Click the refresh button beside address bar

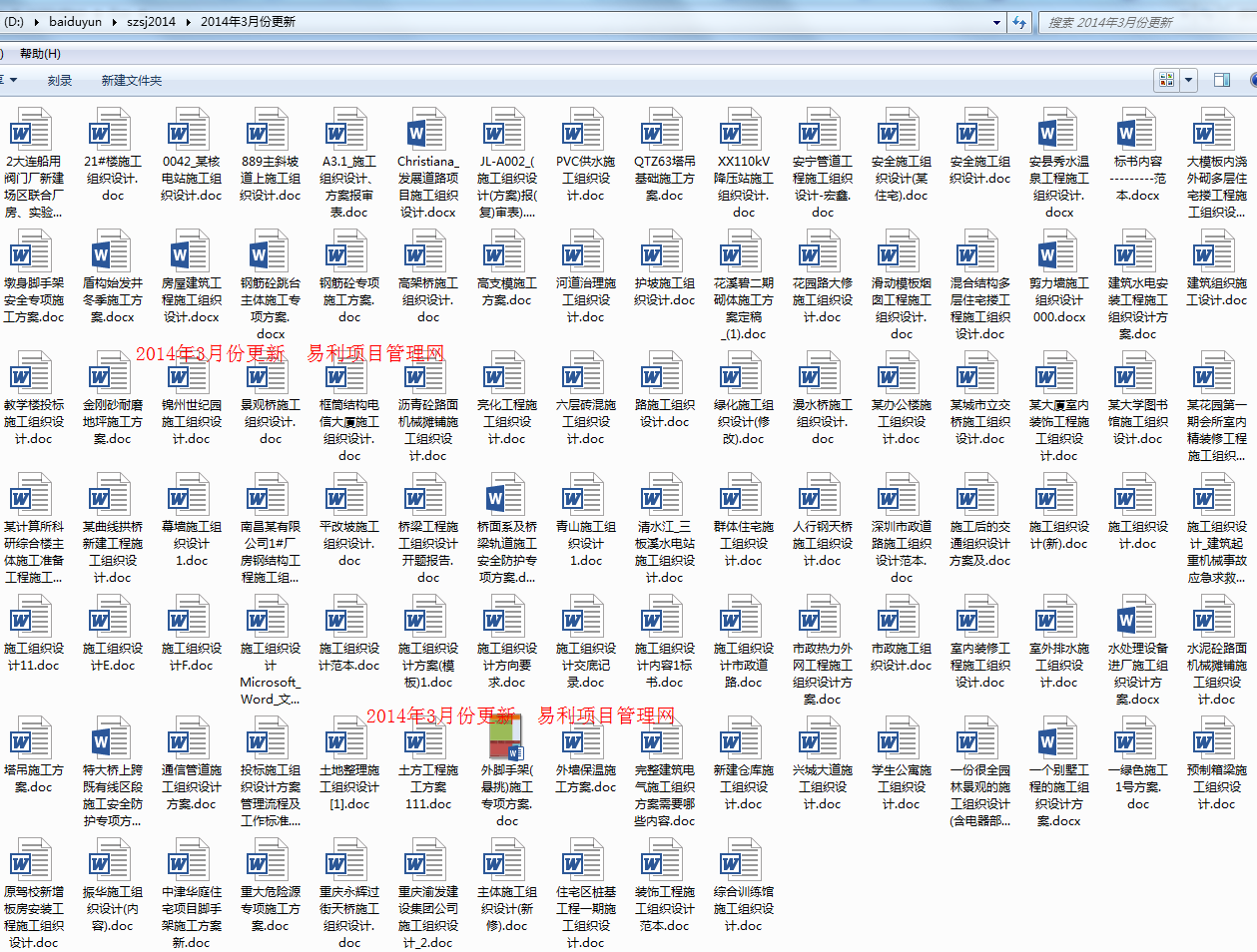tap(1019, 22)
